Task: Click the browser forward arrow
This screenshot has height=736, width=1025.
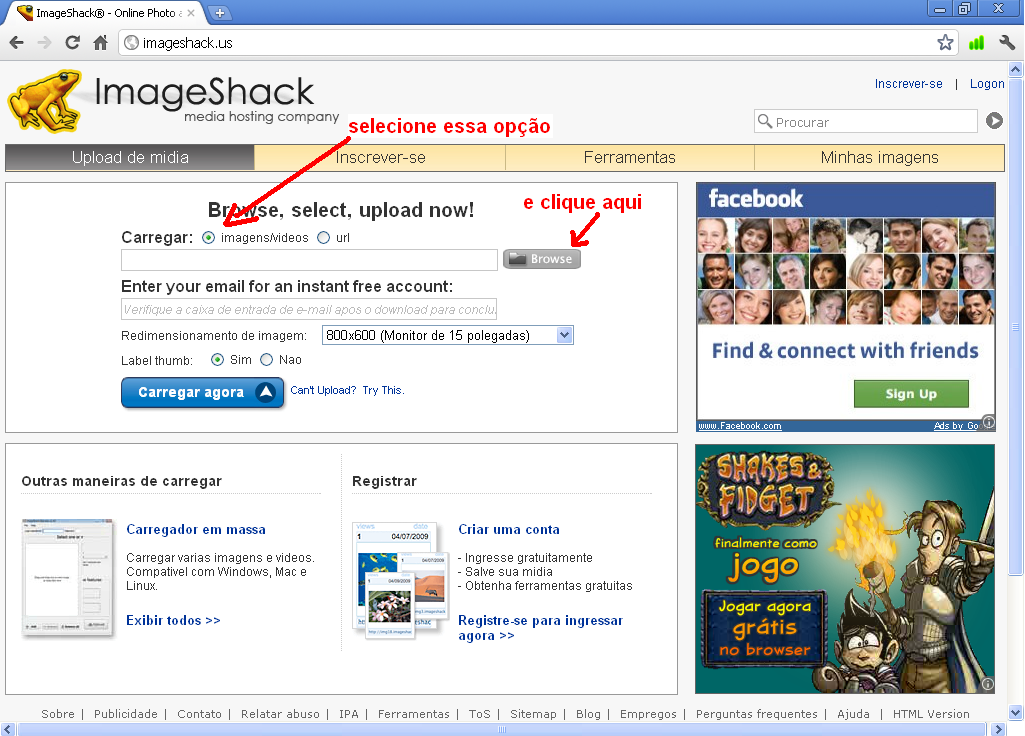Action: point(44,43)
